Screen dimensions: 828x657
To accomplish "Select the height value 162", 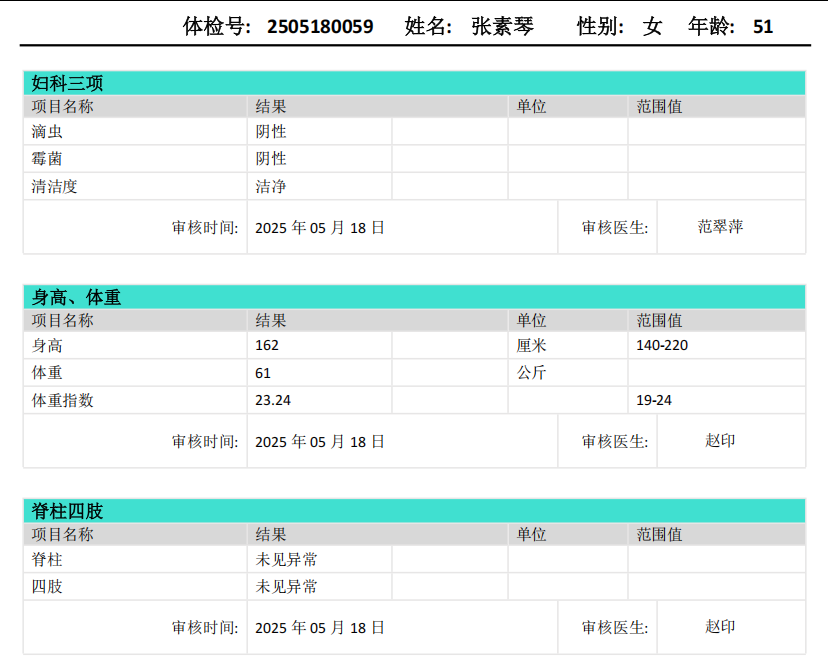I will tap(267, 346).
